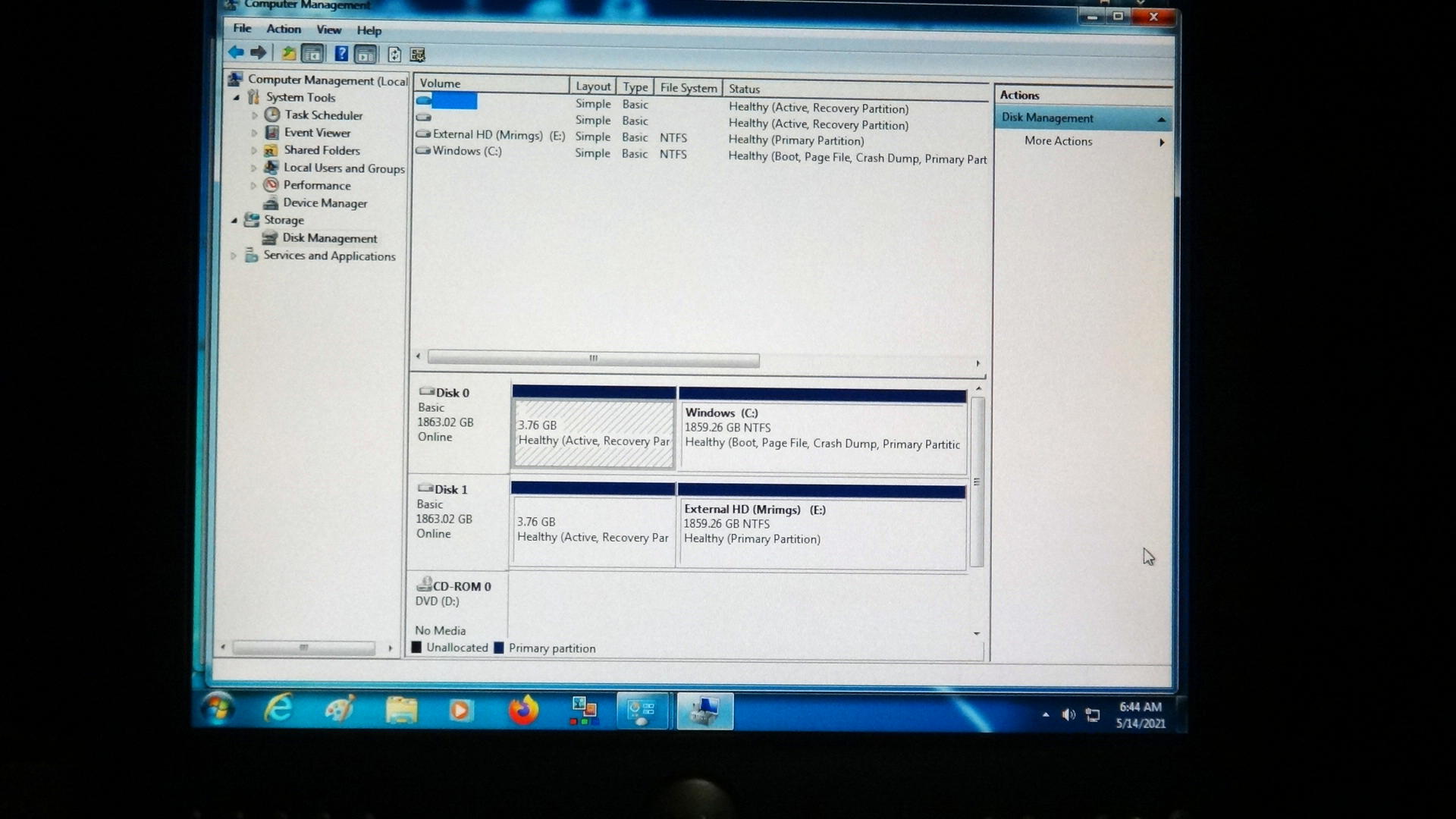
Task: Expand the Task Scheduler node
Action: [x=254, y=115]
